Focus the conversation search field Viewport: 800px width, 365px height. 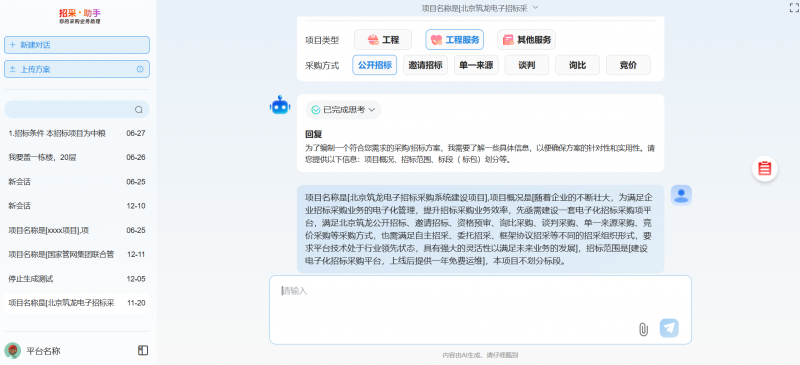click(x=77, y=109)
